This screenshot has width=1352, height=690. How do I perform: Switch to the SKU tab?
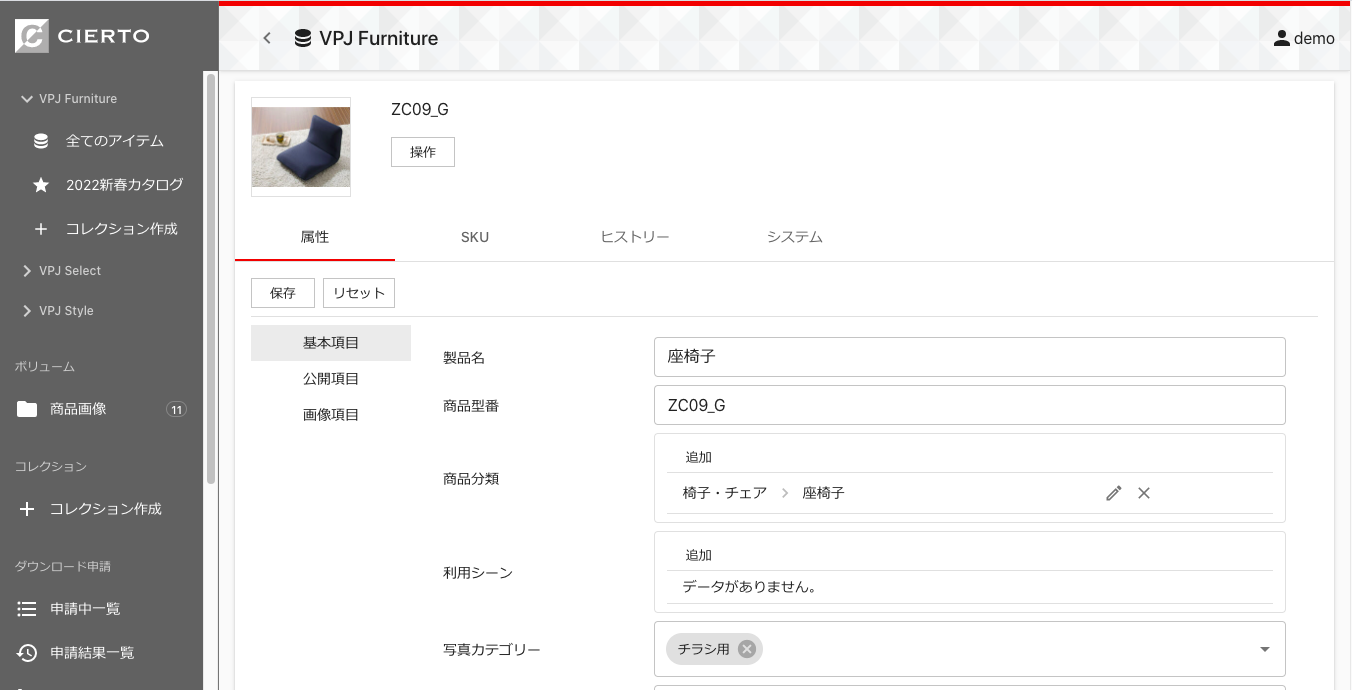pos(475,237)
